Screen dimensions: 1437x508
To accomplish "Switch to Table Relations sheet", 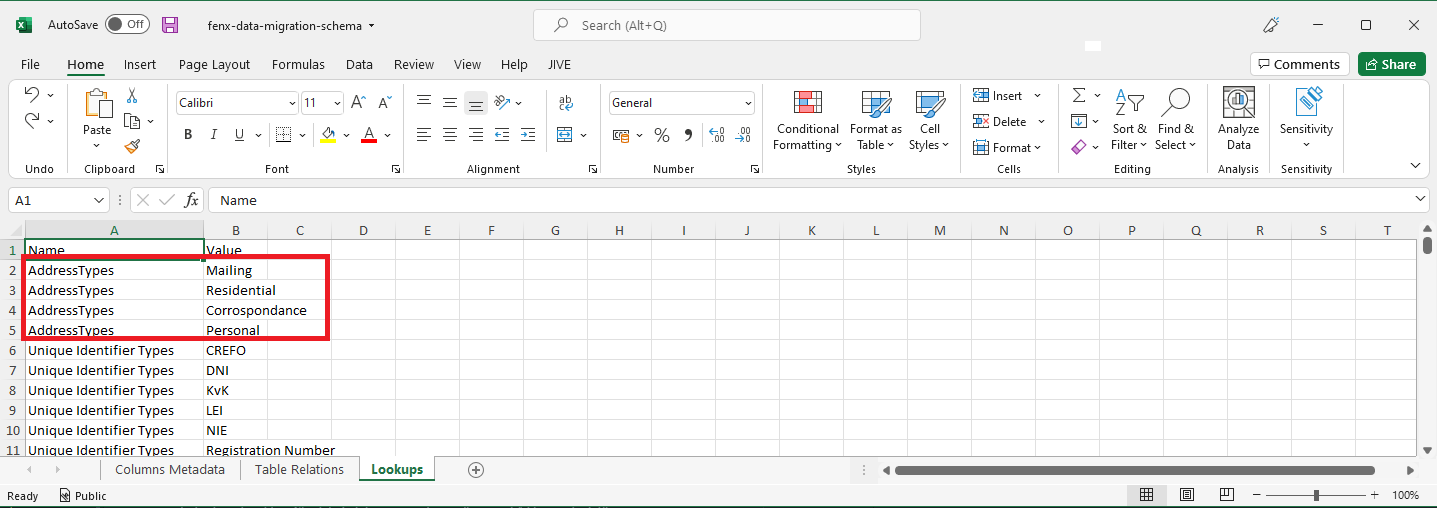I will tap(299, 470).
